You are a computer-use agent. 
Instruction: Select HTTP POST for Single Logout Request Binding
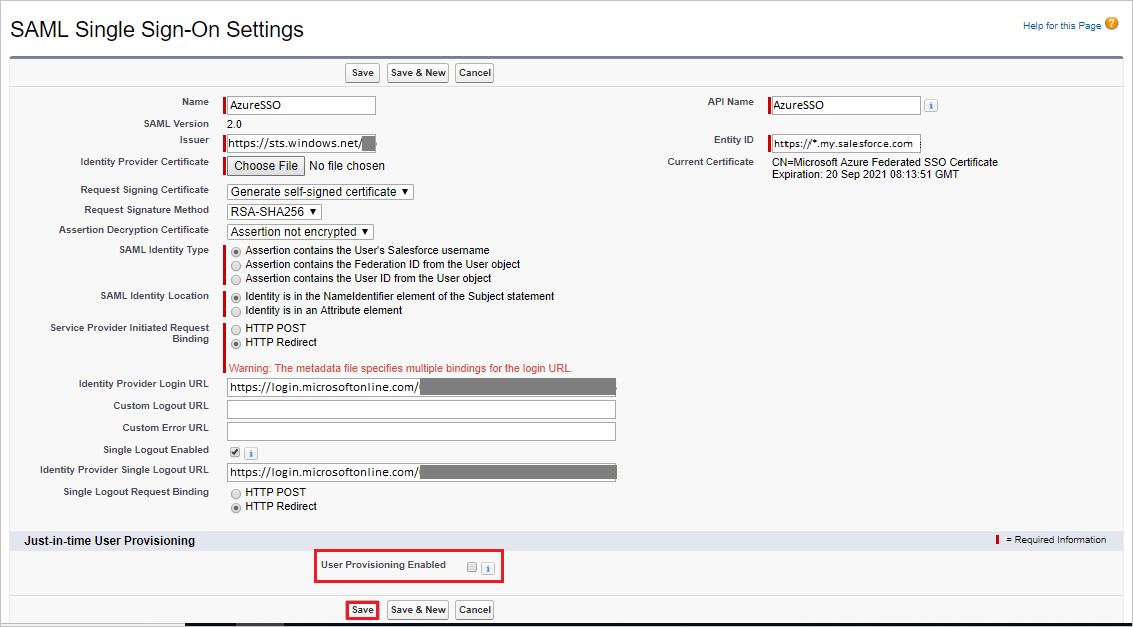click(235, 493)
